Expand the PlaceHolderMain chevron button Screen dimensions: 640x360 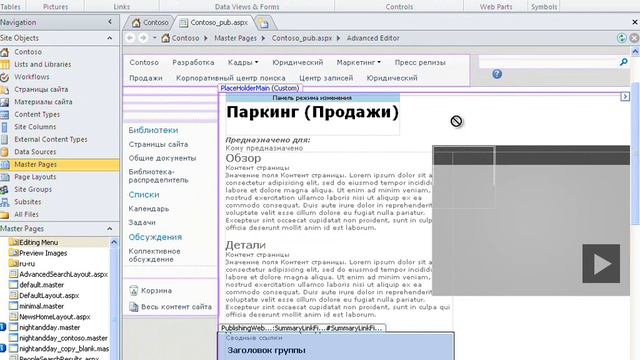[625, 97]
